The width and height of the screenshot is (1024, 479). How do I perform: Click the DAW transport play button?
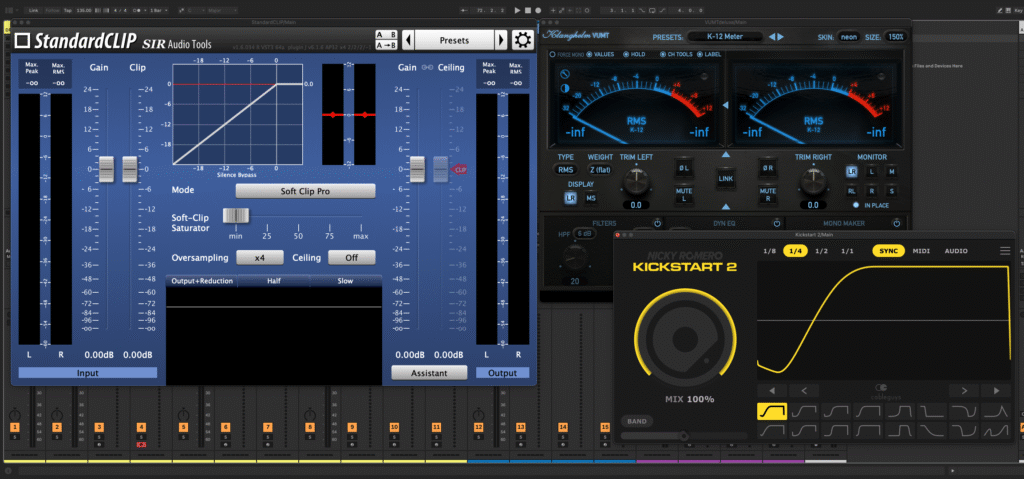[517, 10]
